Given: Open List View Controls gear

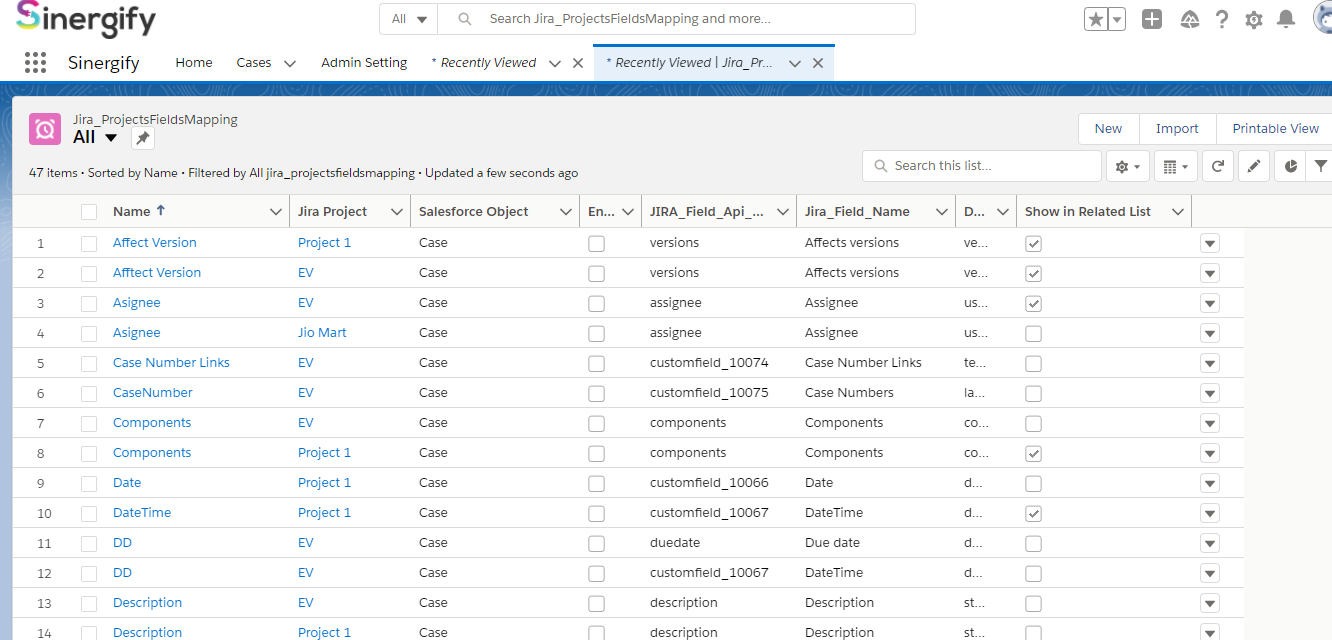Looking at the screenshot, I should (1127, 166).
